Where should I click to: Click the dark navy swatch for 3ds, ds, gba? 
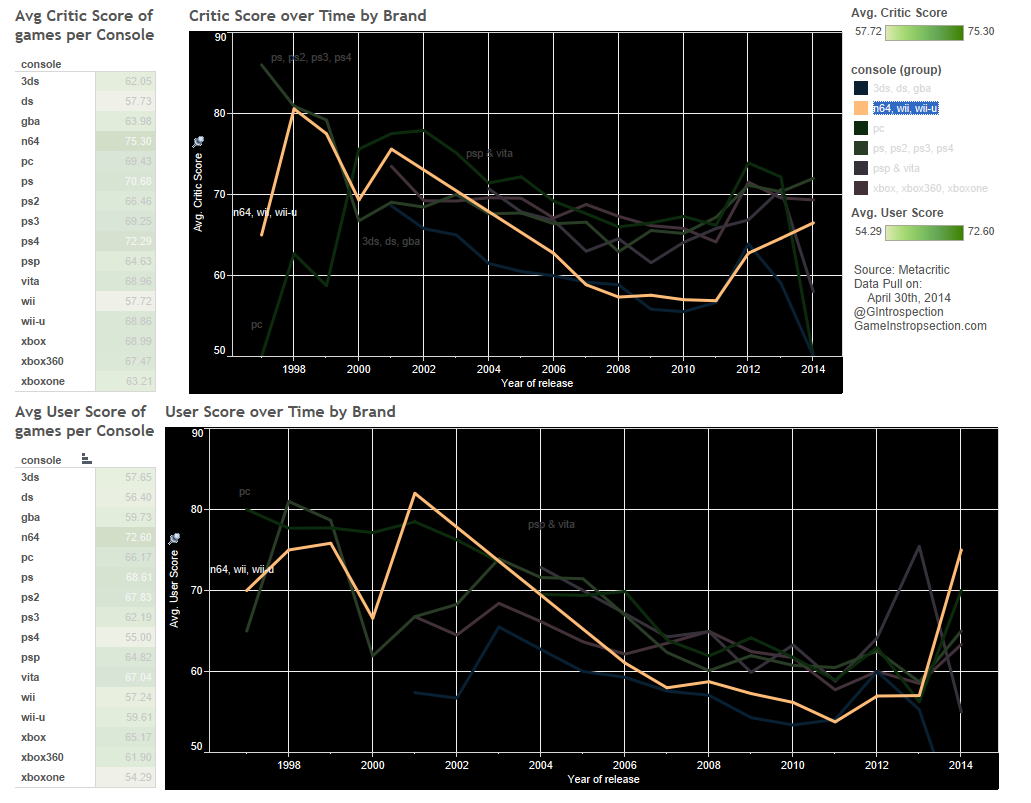(860, 88)
